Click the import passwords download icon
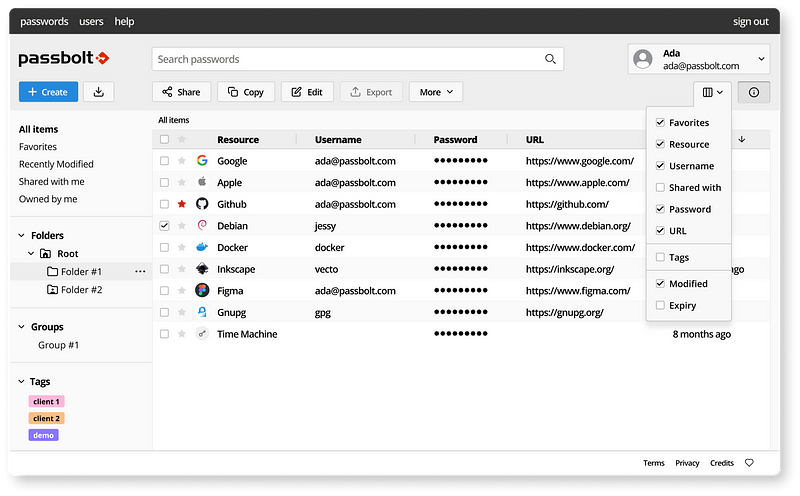The image size is (800, 496). (x=98, y=92)
